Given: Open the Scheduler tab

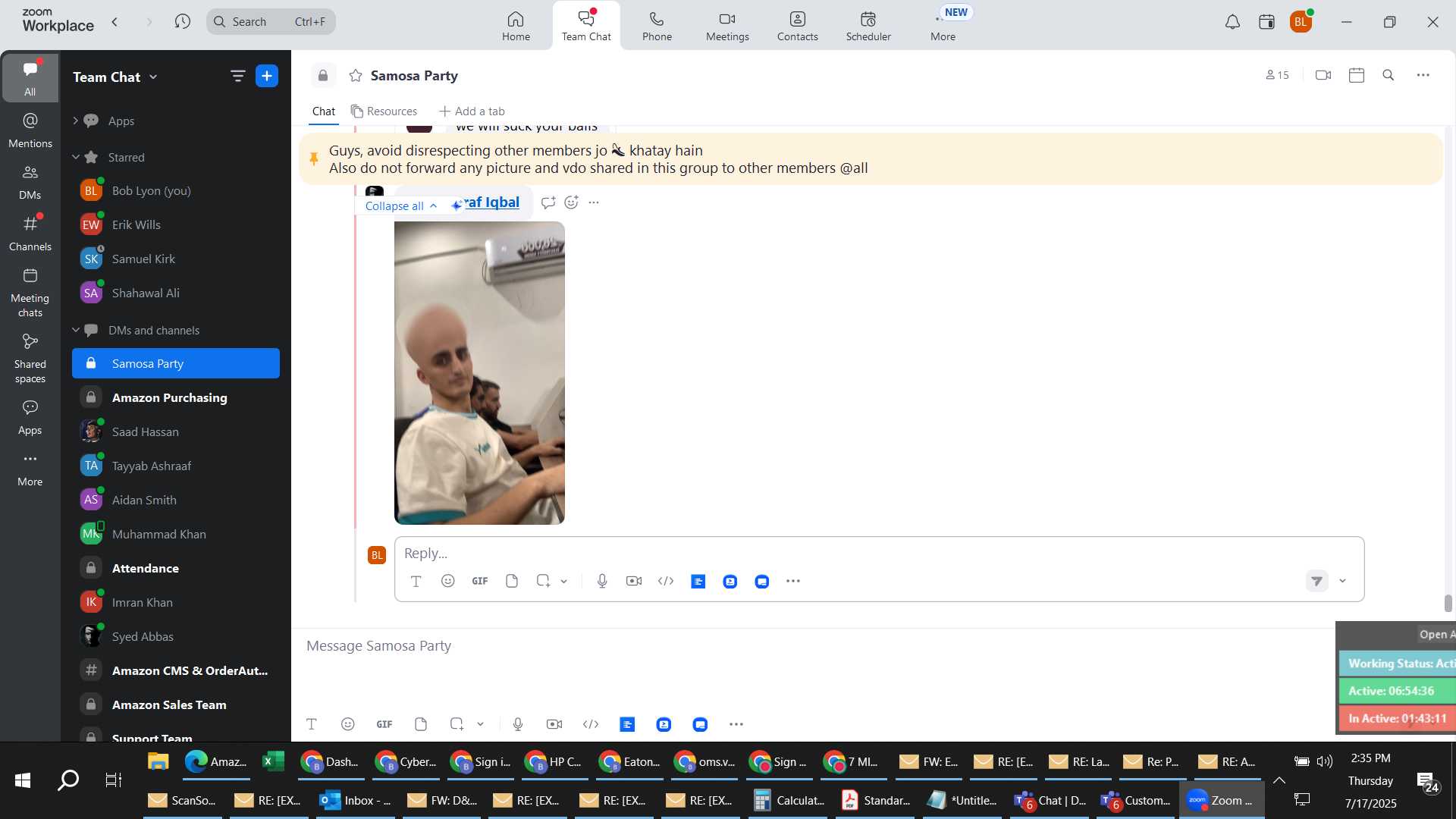Looking at the screenshot, I should tap(868, 26).
